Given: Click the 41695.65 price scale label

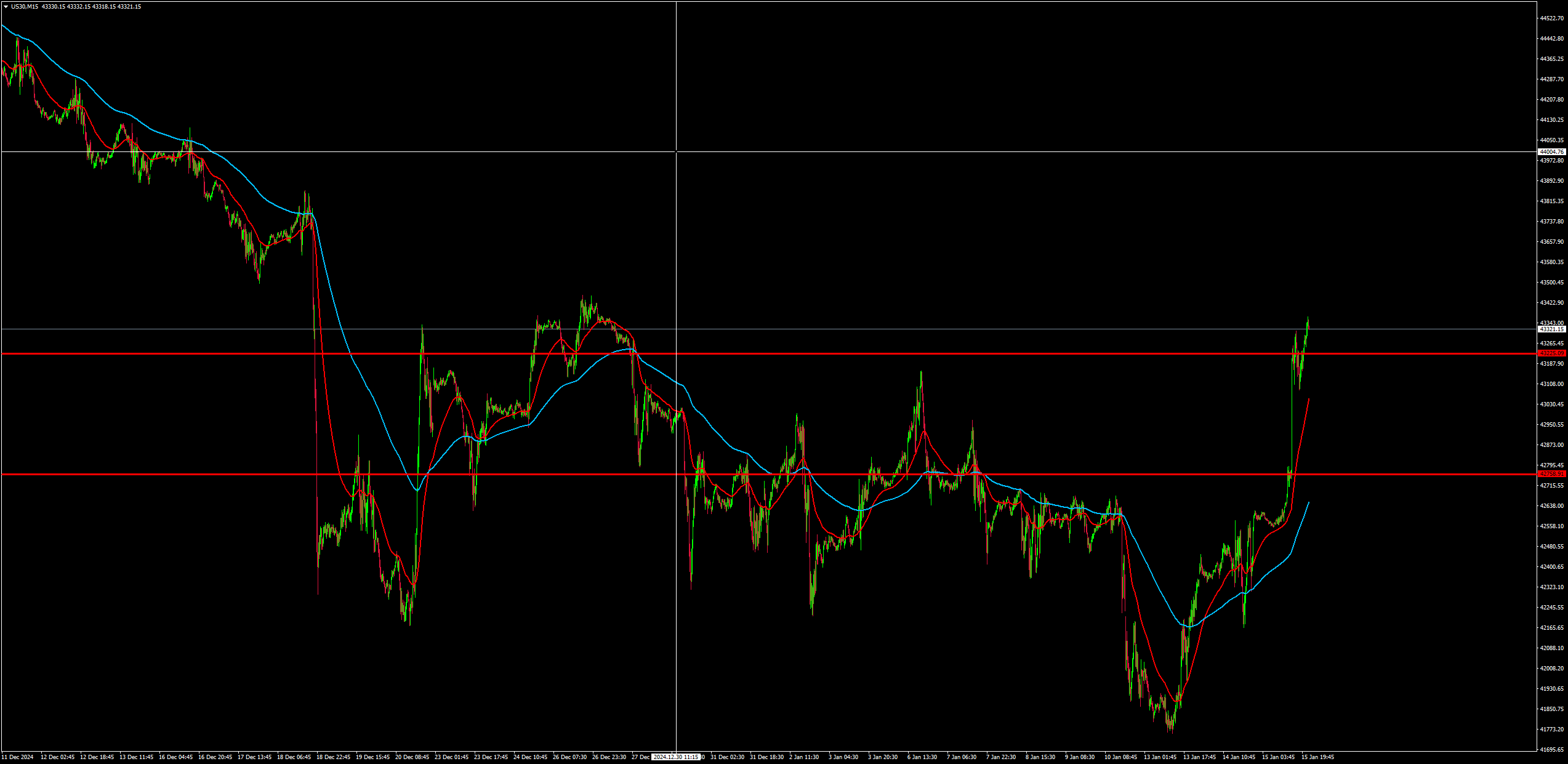Looking at the screenshot, I should click(x=1552, y=750).
